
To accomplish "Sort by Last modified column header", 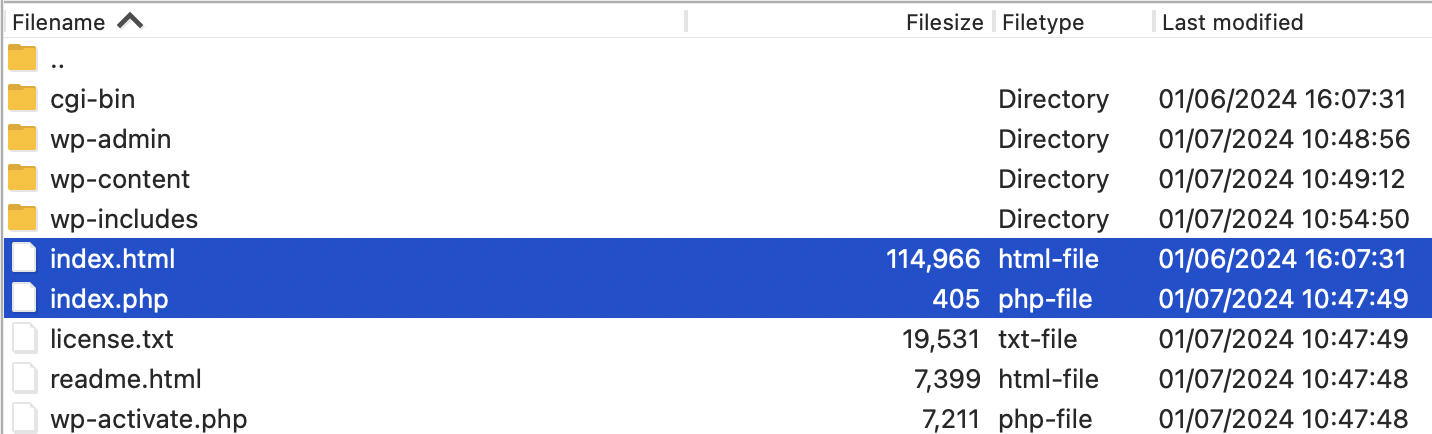I will click(x=1232, y=22).
